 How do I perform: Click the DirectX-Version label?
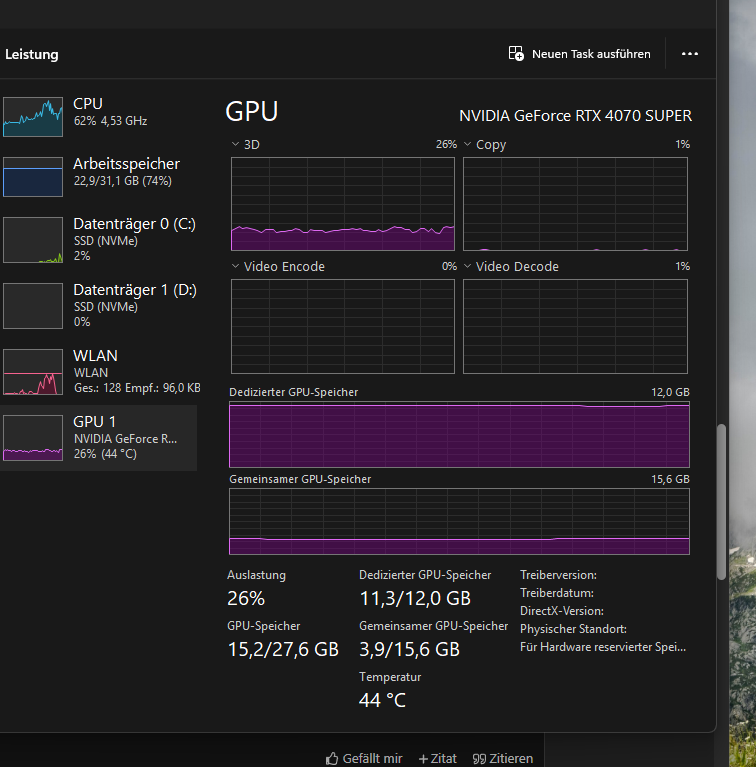562,611
